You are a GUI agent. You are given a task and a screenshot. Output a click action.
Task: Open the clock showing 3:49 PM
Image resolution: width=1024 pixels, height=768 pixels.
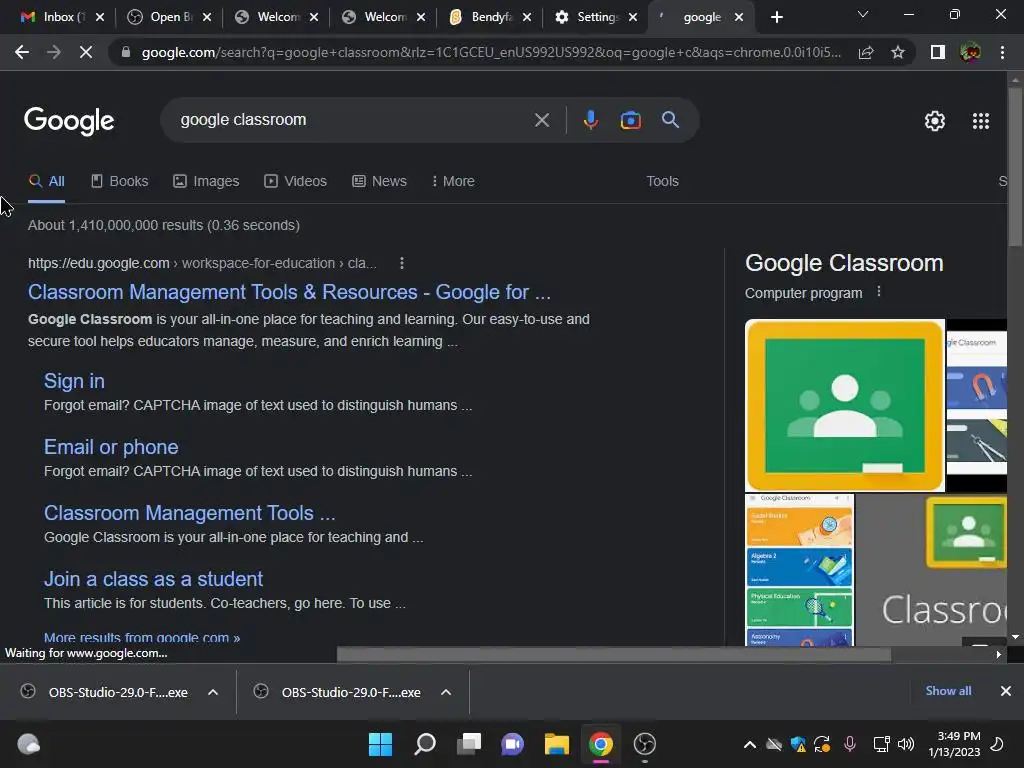(x=954, y=744)
